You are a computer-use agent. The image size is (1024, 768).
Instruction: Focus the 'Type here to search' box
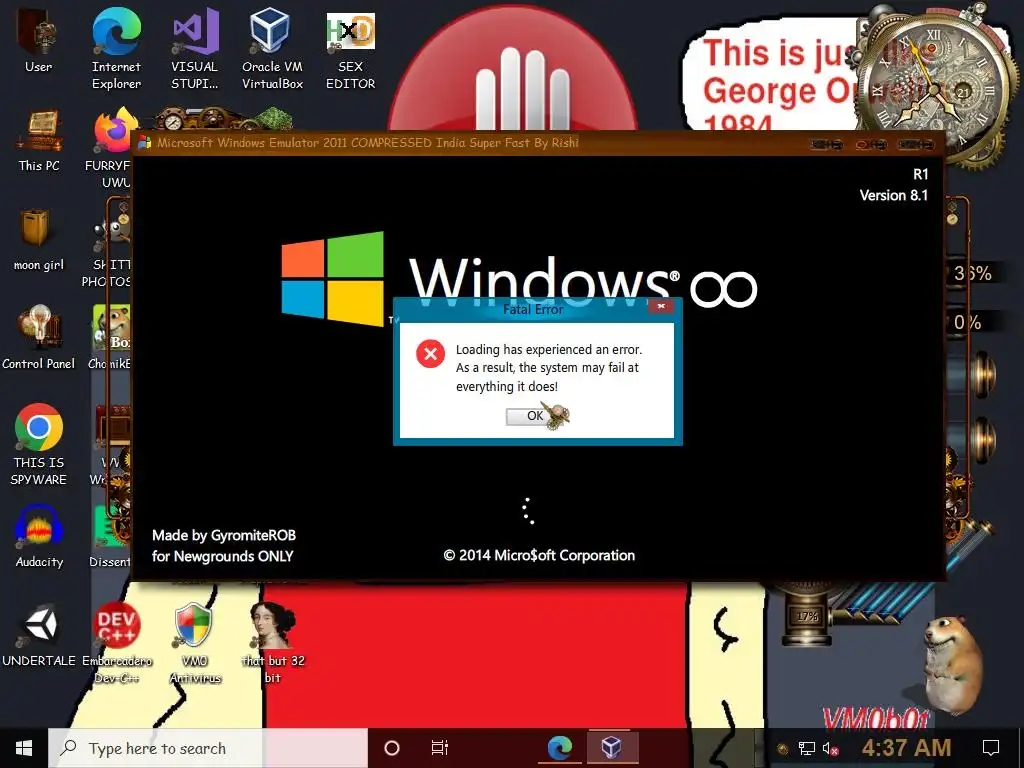coord(208,748)
